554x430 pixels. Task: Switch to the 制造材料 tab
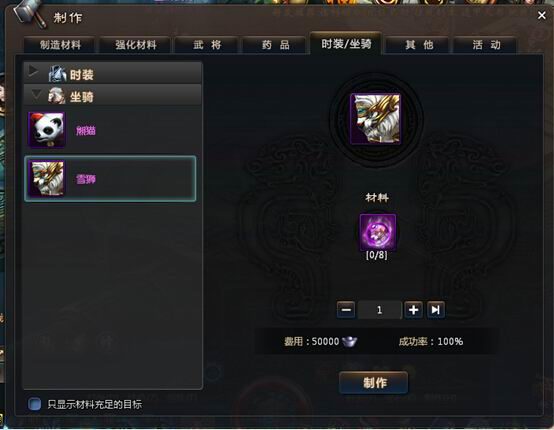tap(60, 45)
